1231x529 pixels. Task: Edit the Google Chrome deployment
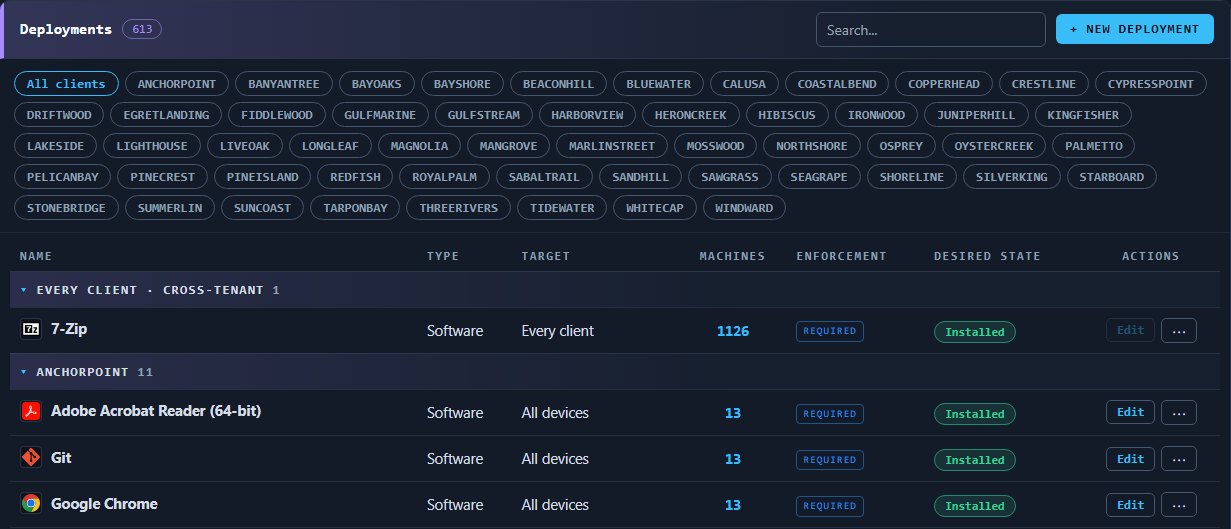(x=1130, y=505)
